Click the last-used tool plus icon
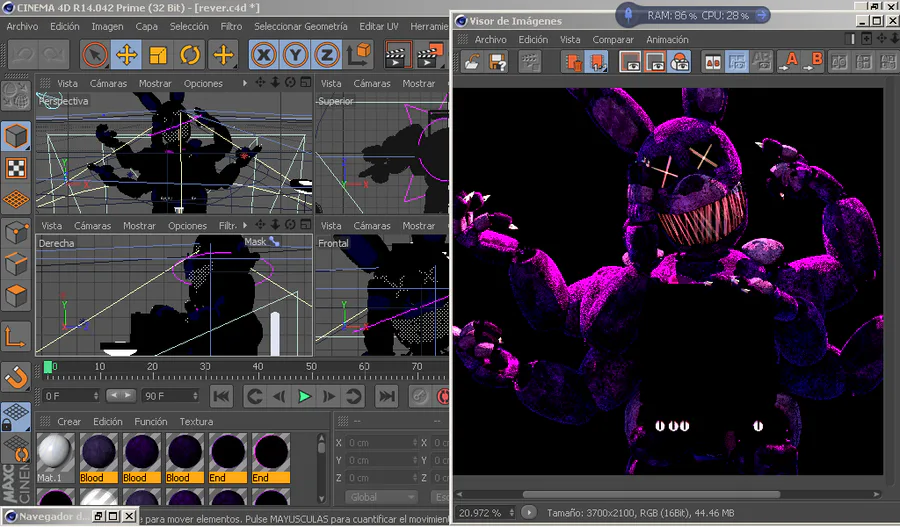This screenshot has height=527, width=900. point(223,55)
